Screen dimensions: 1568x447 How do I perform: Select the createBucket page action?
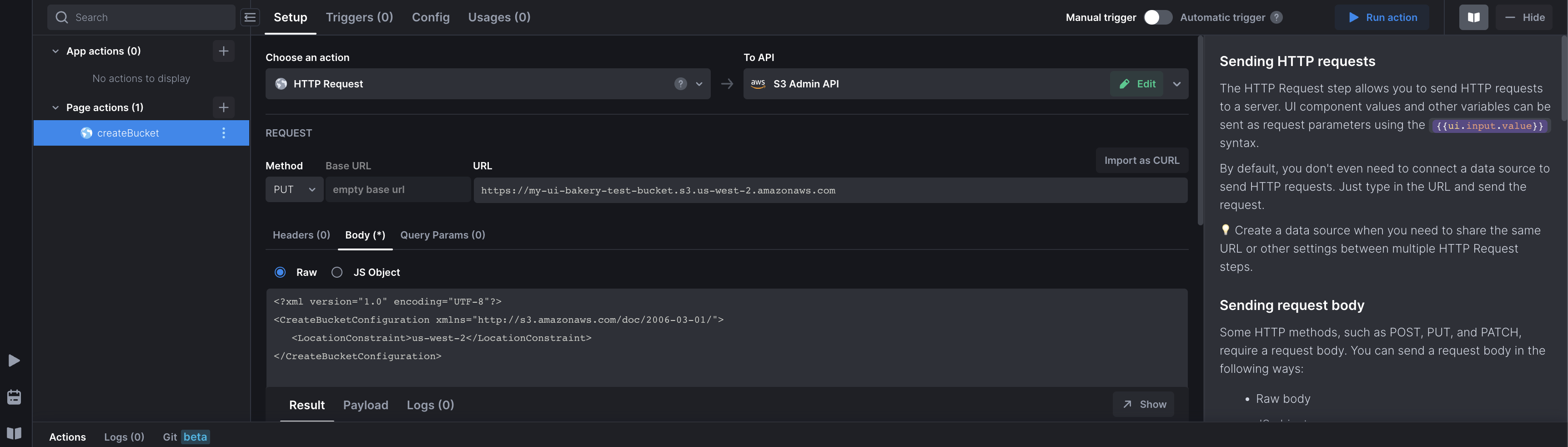click(x=141, y=133)
